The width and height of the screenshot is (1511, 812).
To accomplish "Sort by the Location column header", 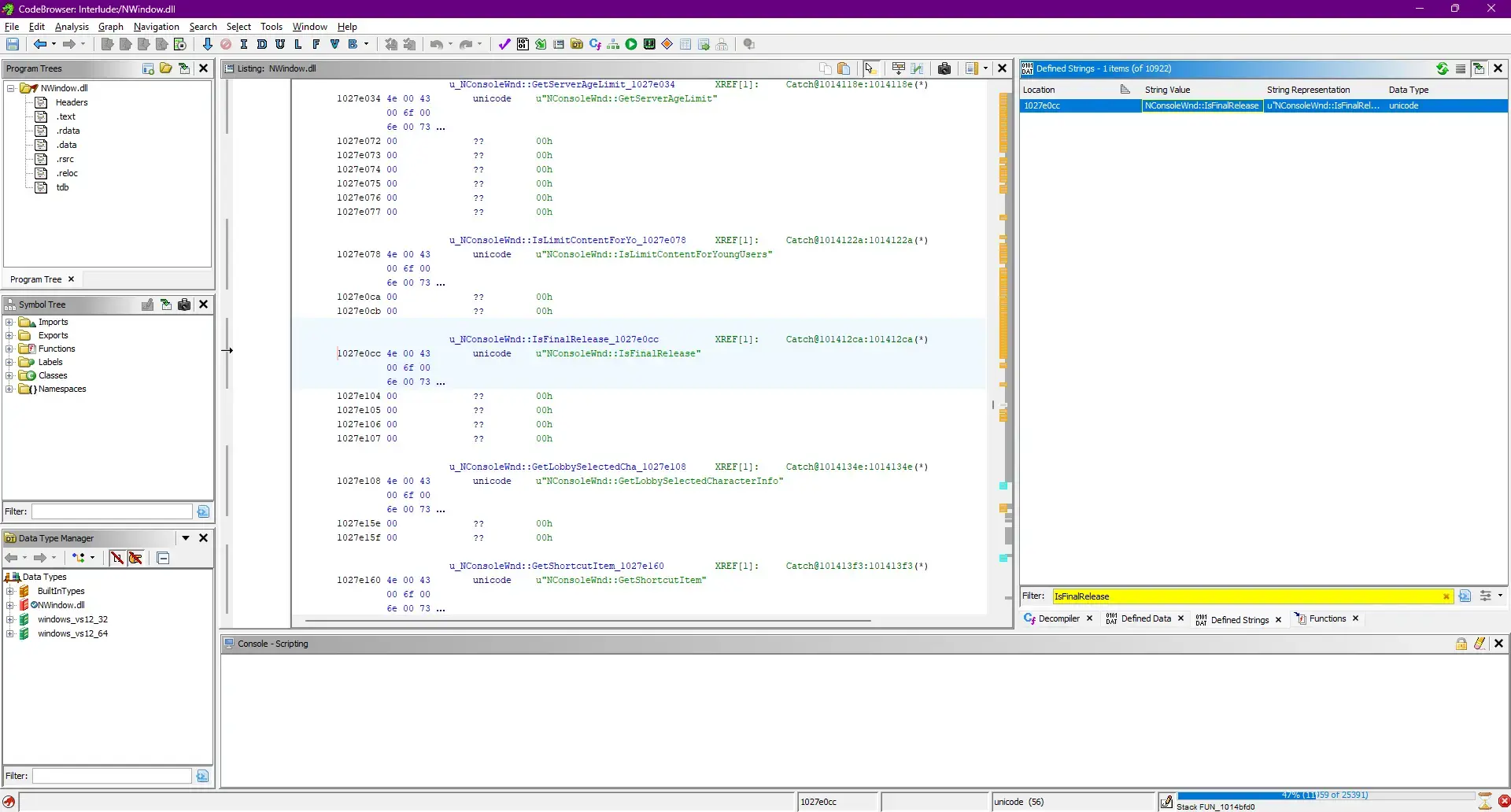I will click(1080, 90).
